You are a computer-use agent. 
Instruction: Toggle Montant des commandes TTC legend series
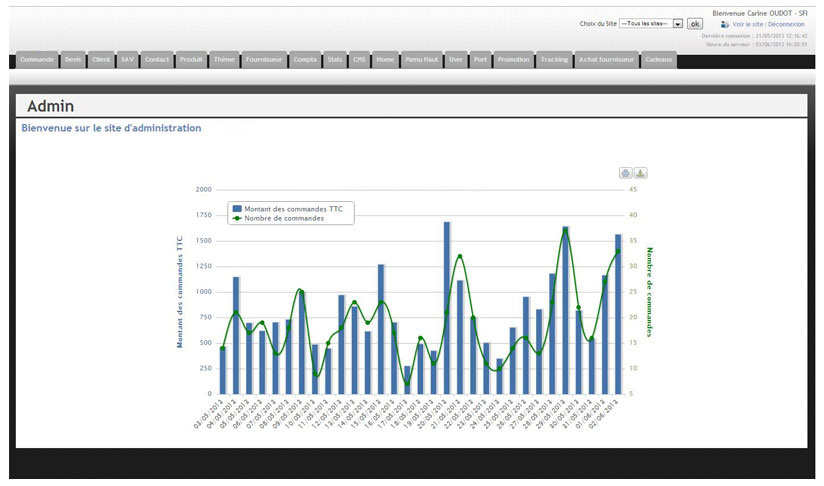click(287, 209)
